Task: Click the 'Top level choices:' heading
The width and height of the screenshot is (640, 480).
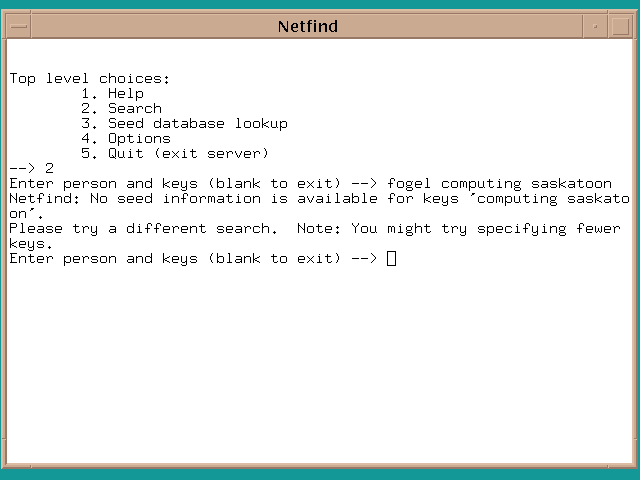Action: [x=90, y=79]
